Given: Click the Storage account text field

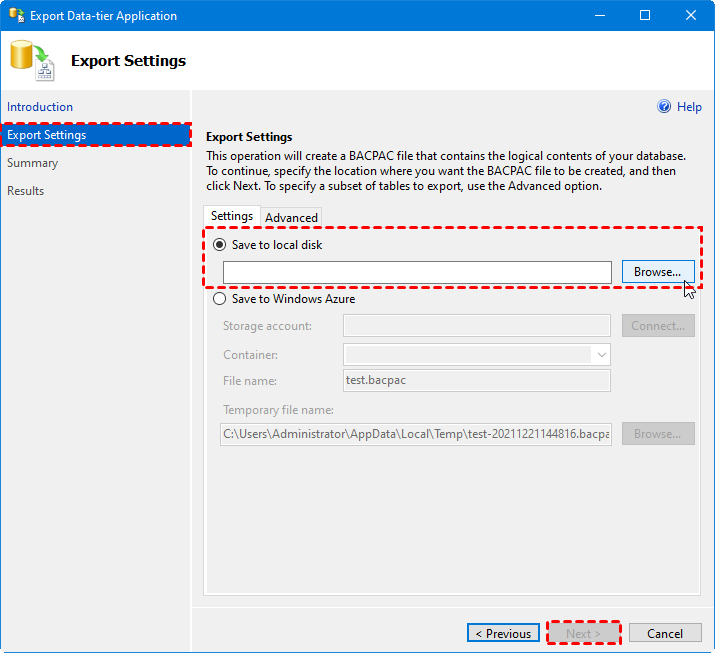Looking at the screenshot, I should 476,325.
